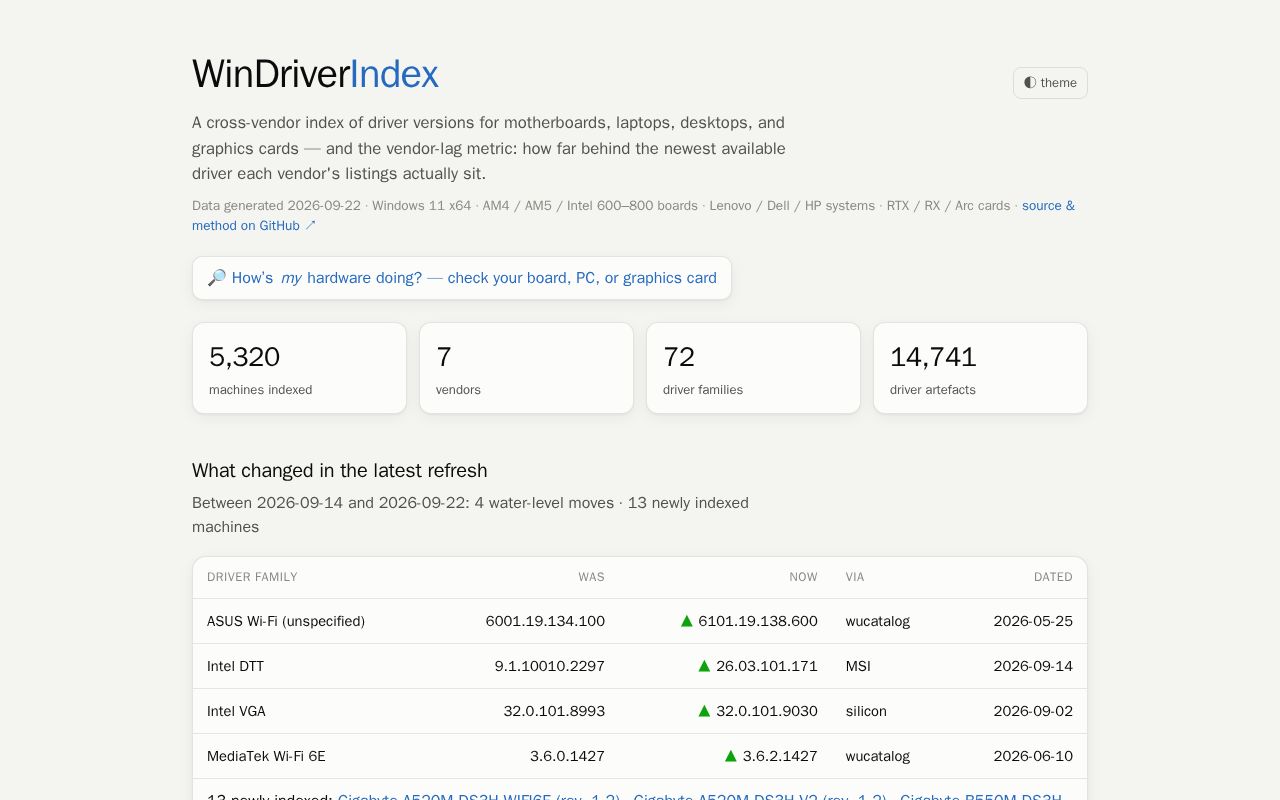Screen dimensions: 1280x800
Task: Click the green up arrow beside 3.6.2.1427
Action: [731, 756]
